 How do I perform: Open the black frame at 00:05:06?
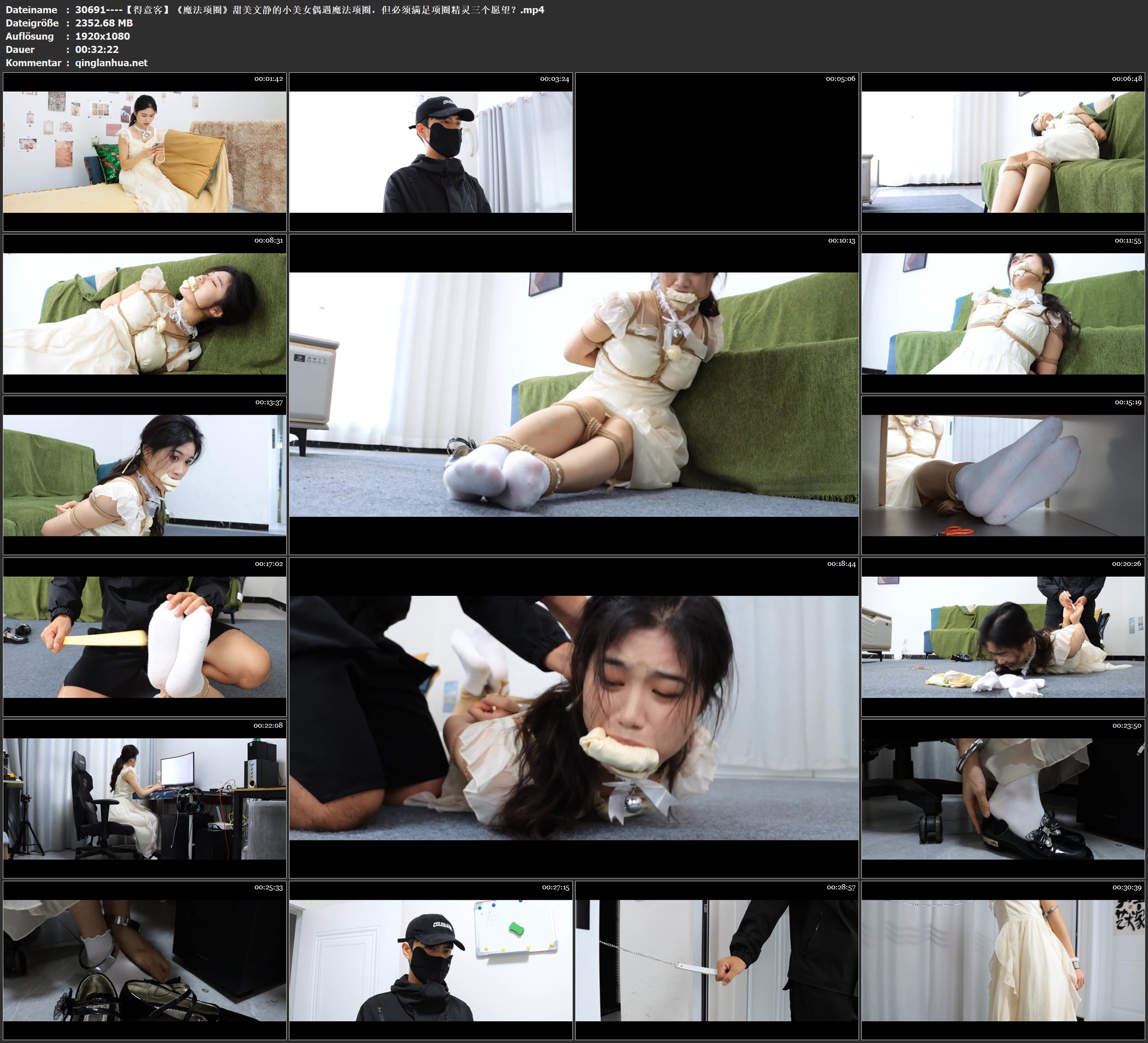716,152
